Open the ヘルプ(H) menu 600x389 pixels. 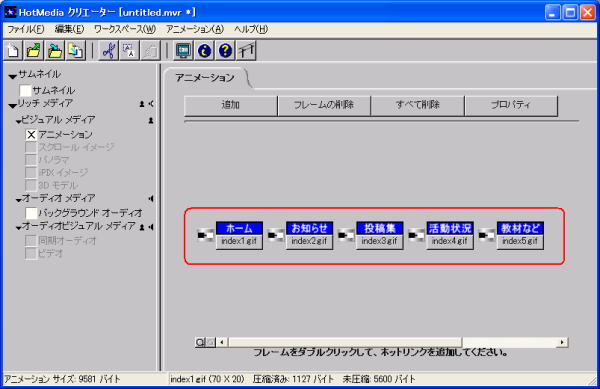[x=251, y=29]
